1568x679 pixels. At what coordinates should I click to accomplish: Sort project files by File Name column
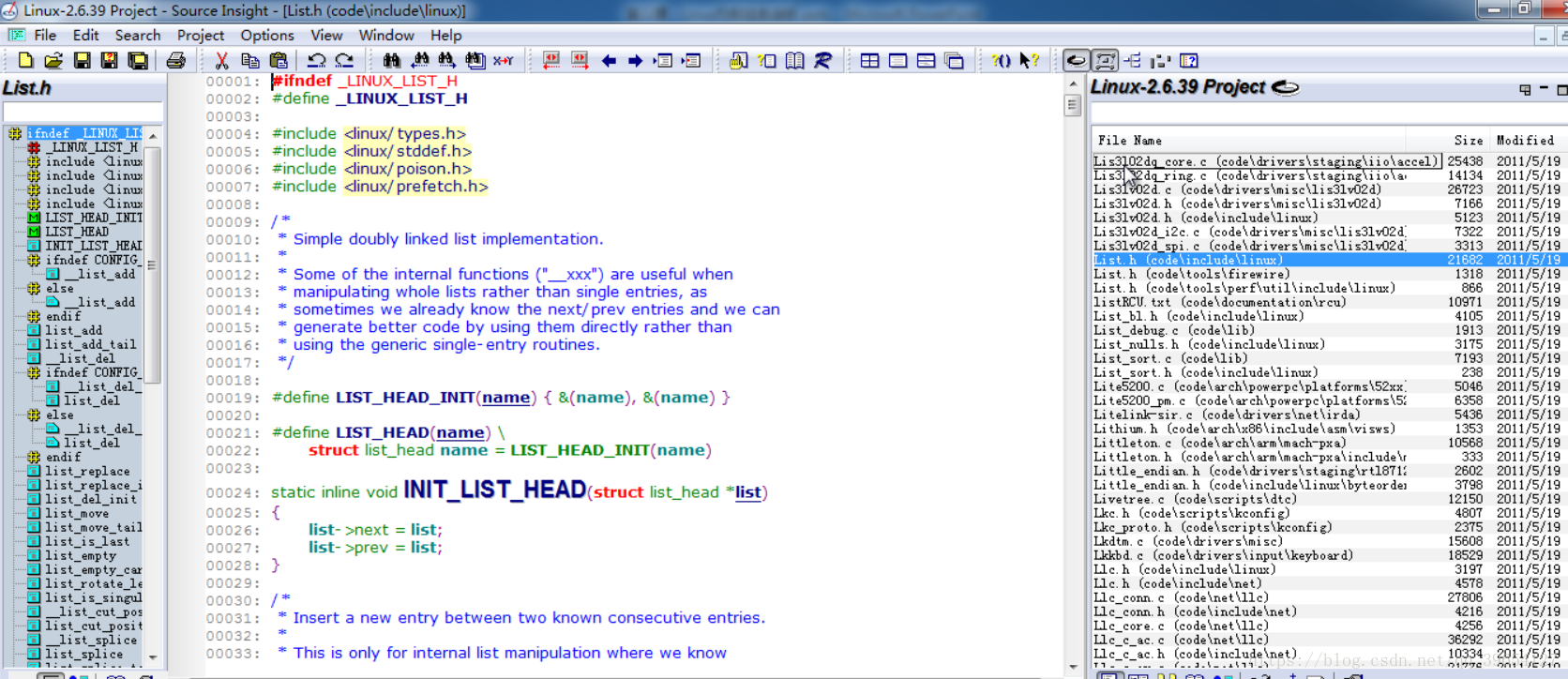1248,141
